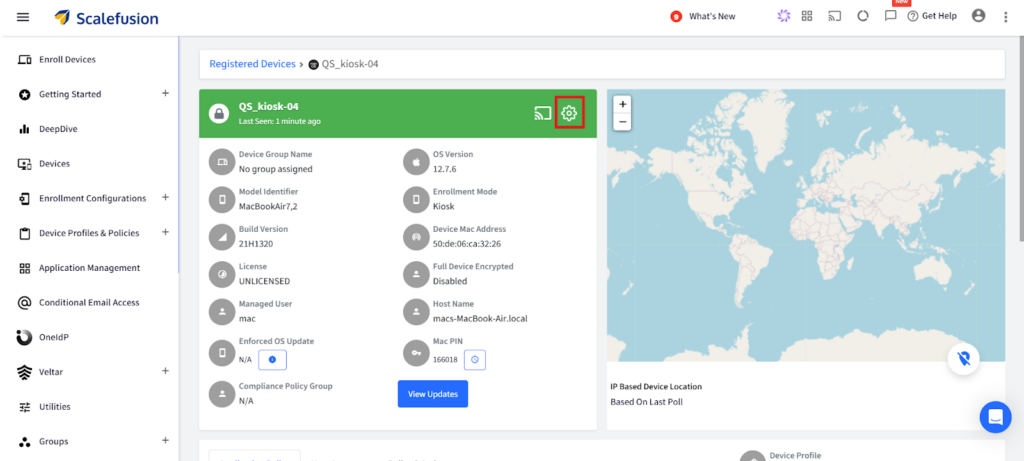Open Application Management from the sidebar
Image resolution: width=1024 pixels, height=461 pixels.
[89, 268]
